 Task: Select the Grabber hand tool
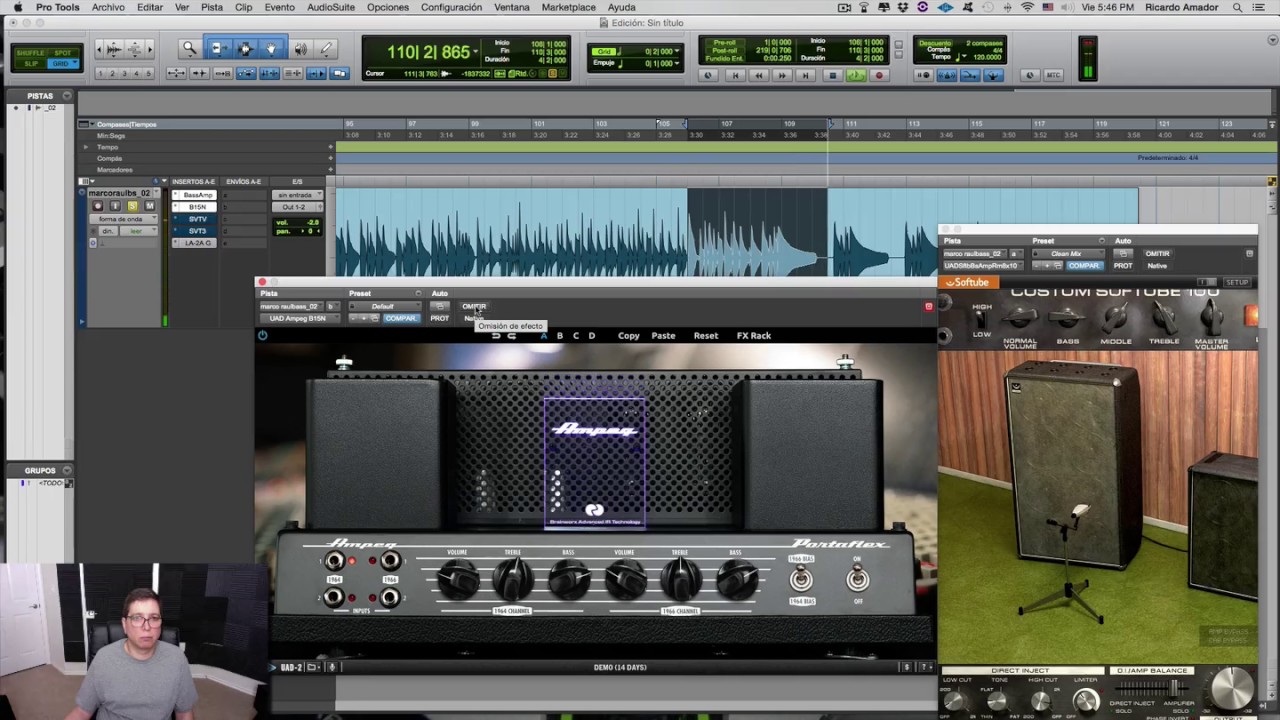click(x=270, y=48)
